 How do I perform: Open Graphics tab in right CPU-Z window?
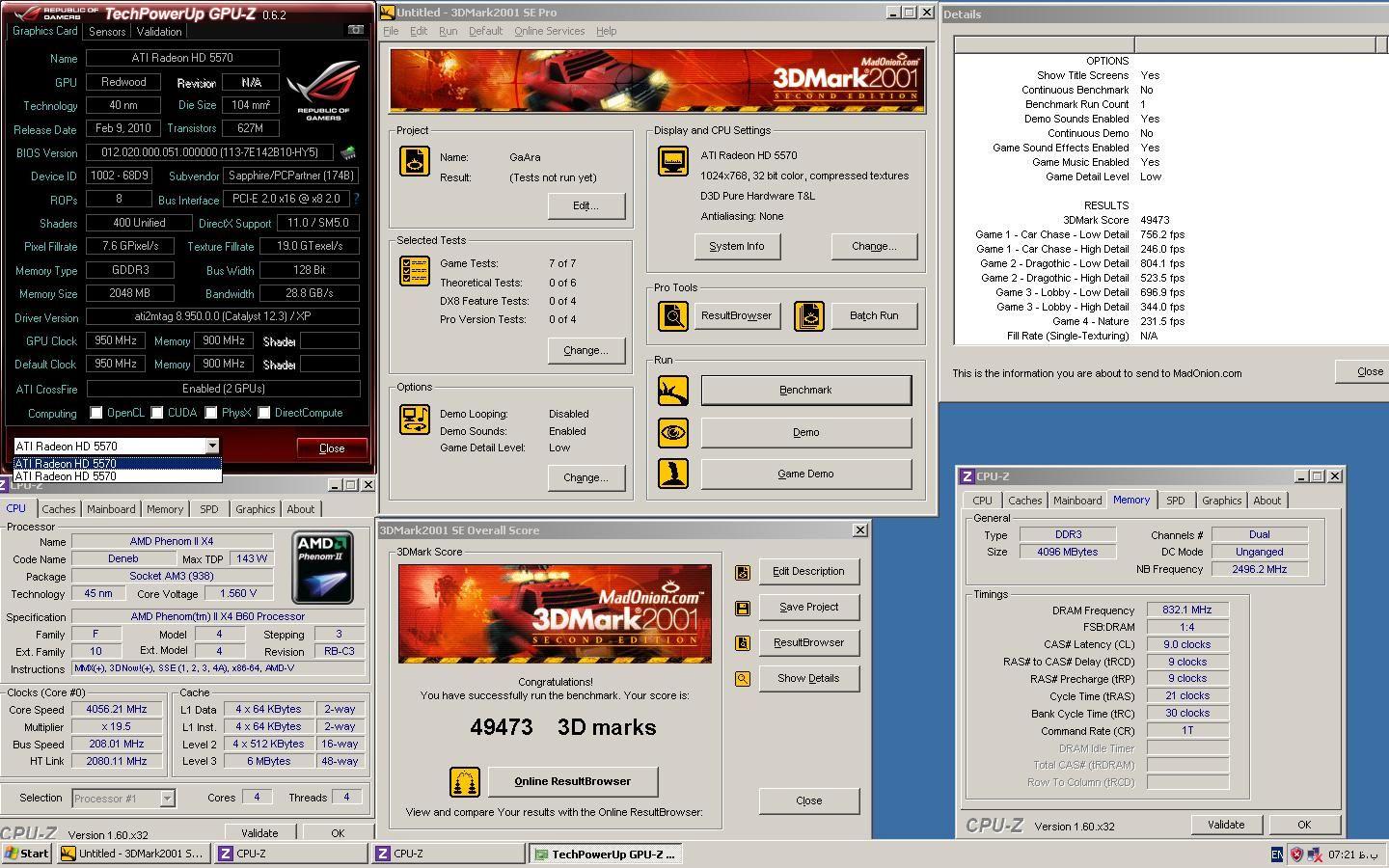click(x=1221, y=501)
